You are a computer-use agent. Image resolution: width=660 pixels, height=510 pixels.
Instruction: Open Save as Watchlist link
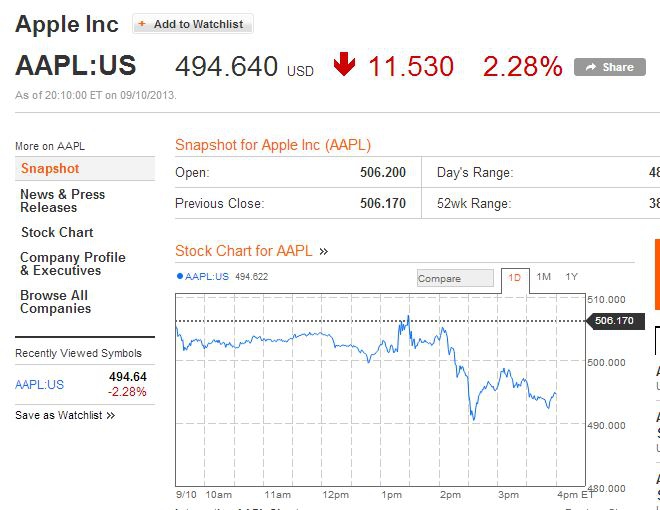click(65, 415)
